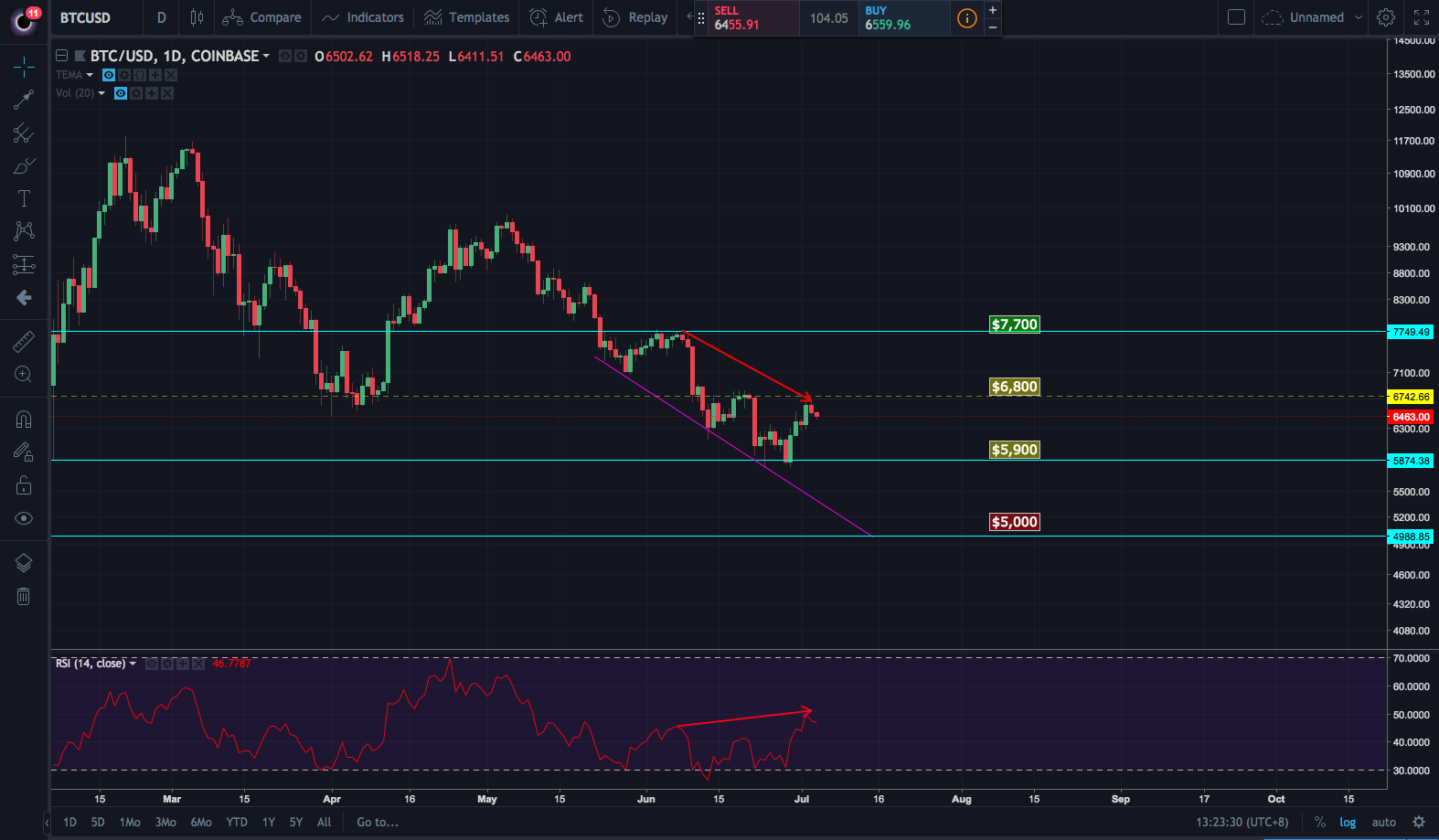Image resolution: width=1439 pixels, height=840 pixels.
Task: Select the trend line drawing tool
Action: point(24,100)
